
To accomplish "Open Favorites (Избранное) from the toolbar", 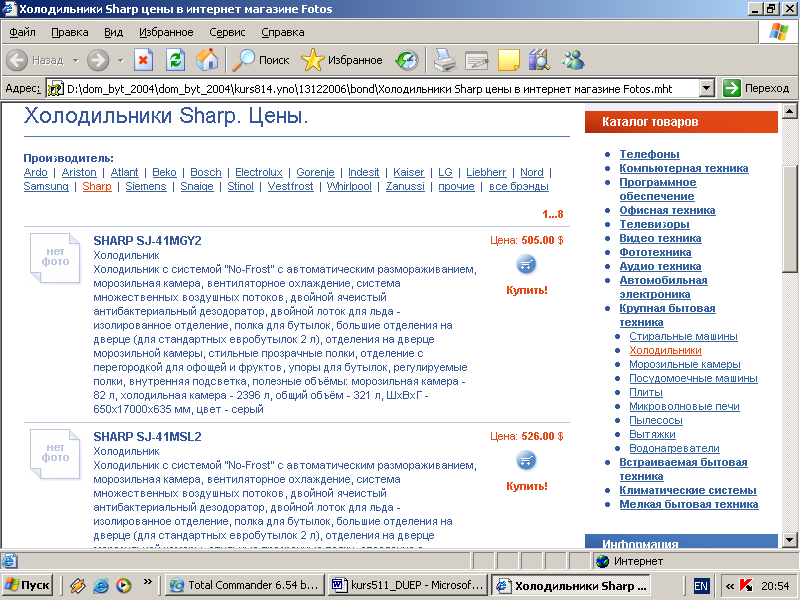I will pyautogui.click(x=342, y=60).
